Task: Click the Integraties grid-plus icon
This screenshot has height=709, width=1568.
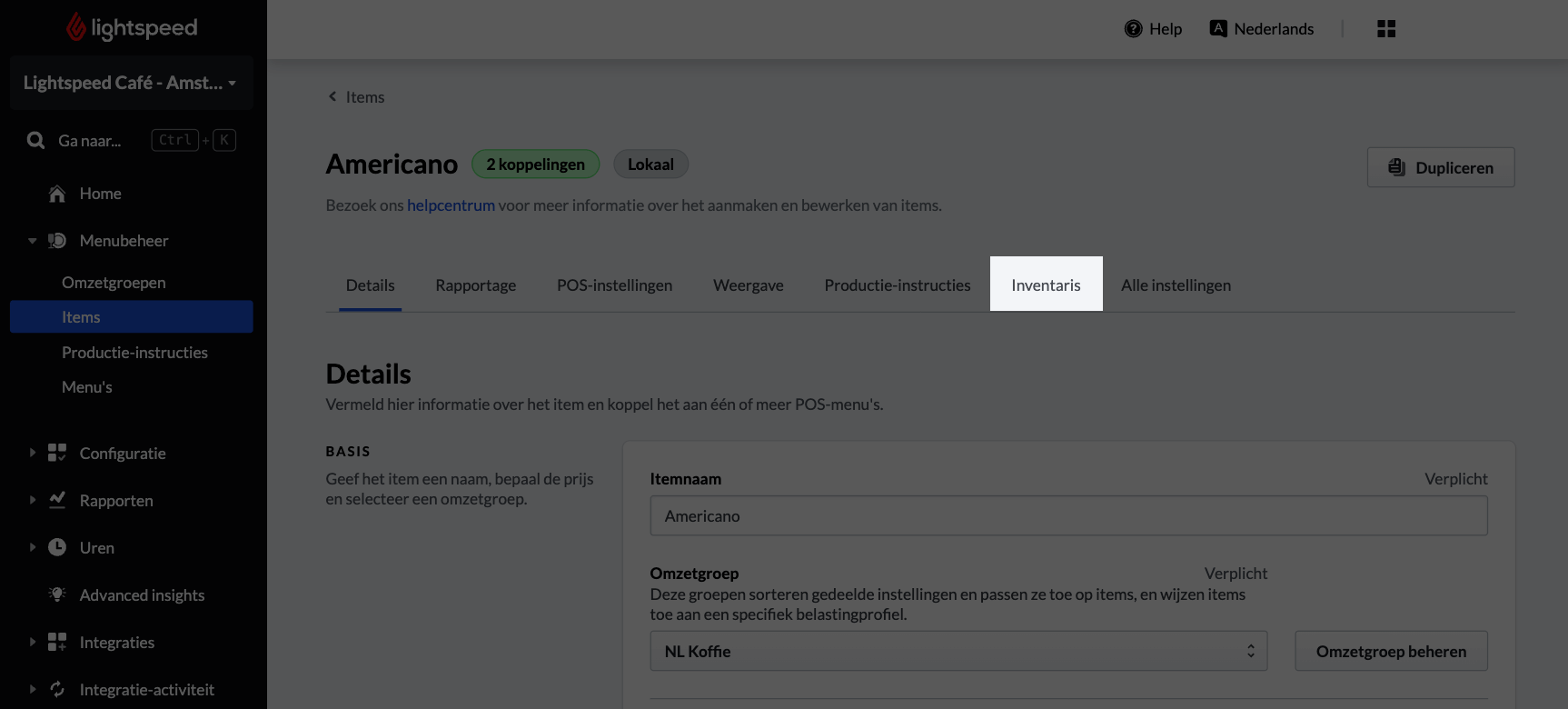Action: 57,642
